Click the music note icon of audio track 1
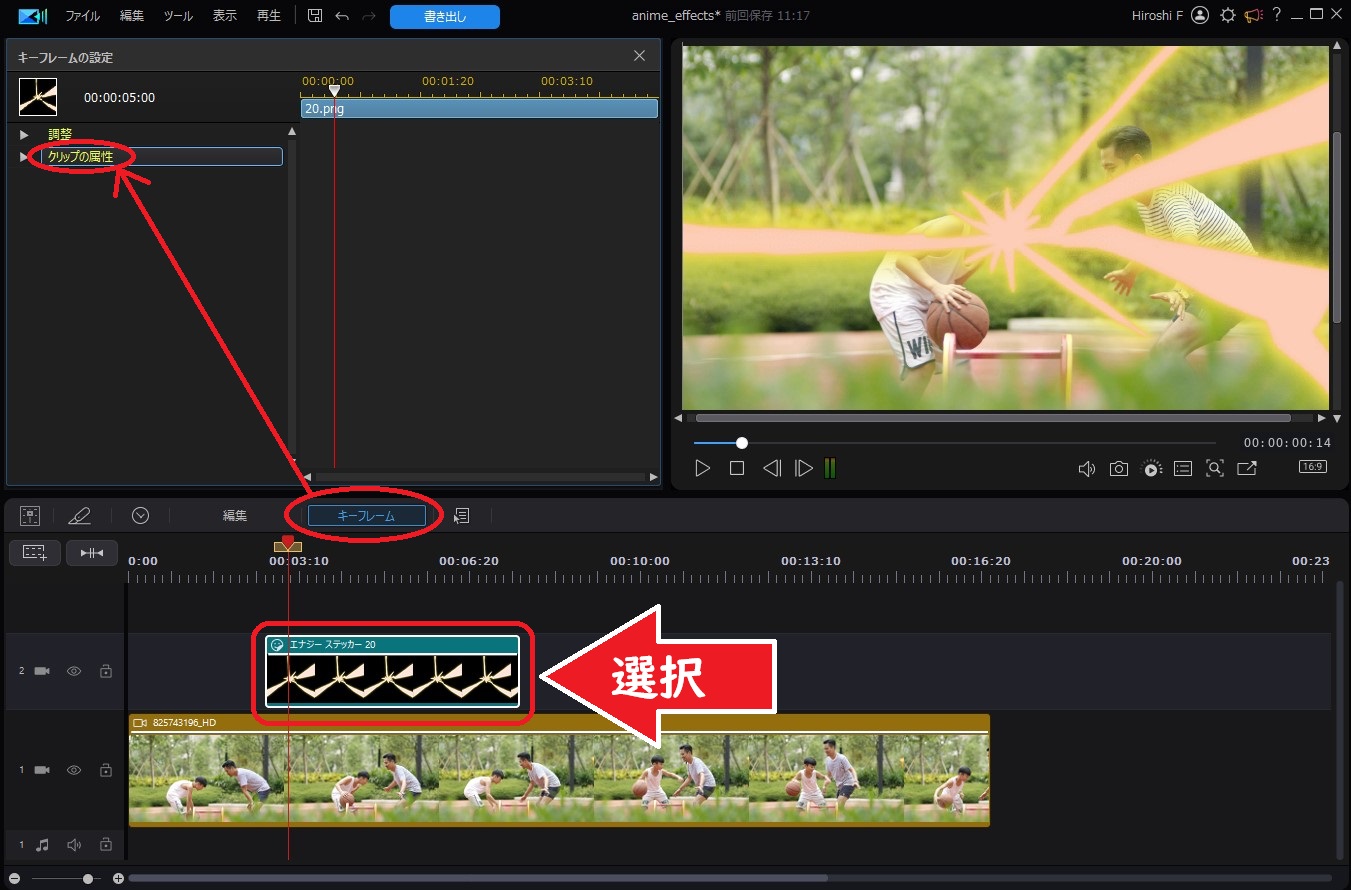This screenshot has height=890, width=1351. [42, 845]
